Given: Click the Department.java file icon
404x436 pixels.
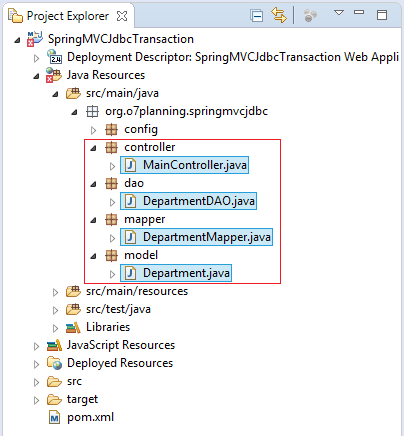Looking at the screenshot, I should click(130, 273).
